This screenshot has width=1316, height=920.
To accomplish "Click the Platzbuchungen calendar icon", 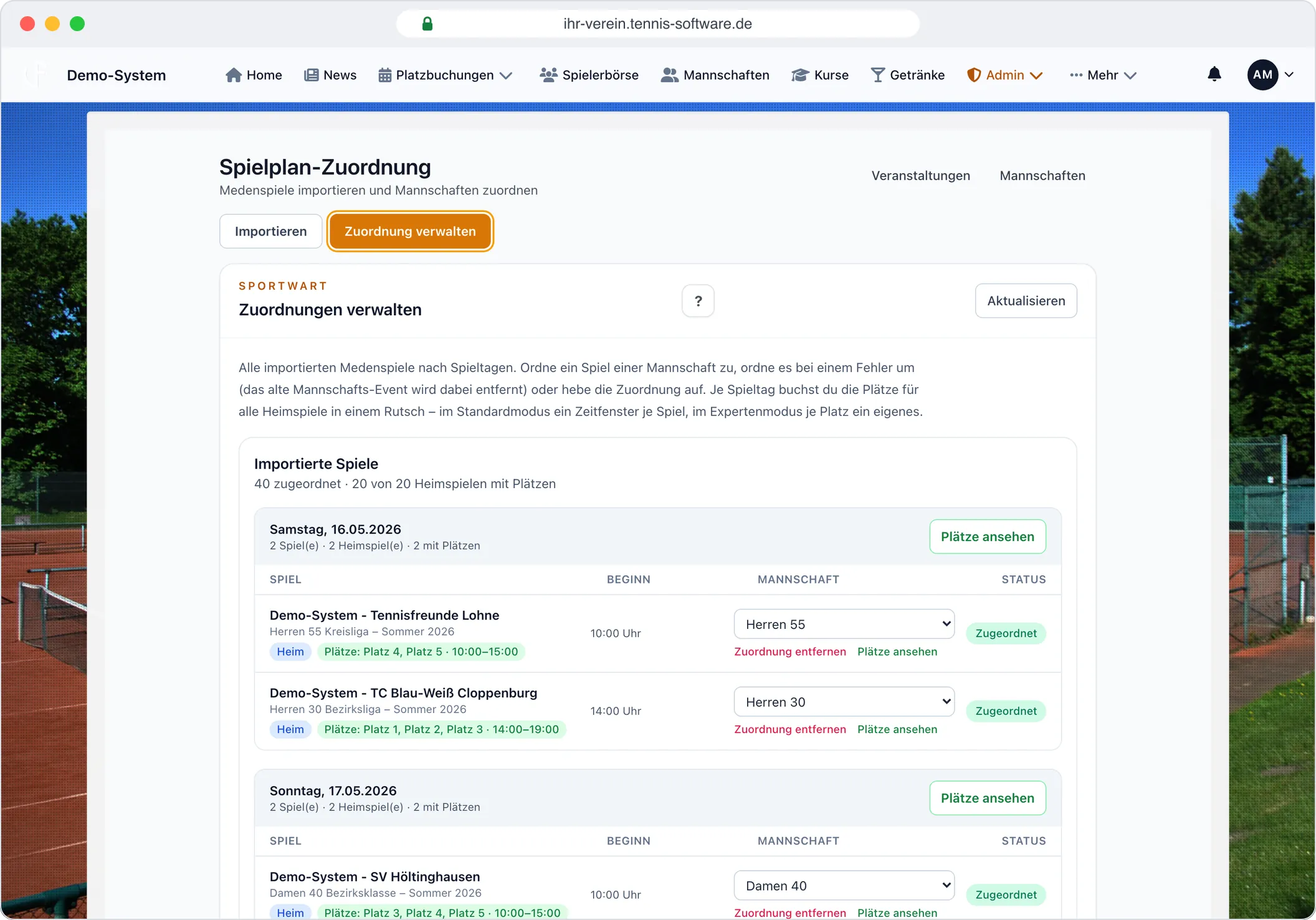I will 385,75.
